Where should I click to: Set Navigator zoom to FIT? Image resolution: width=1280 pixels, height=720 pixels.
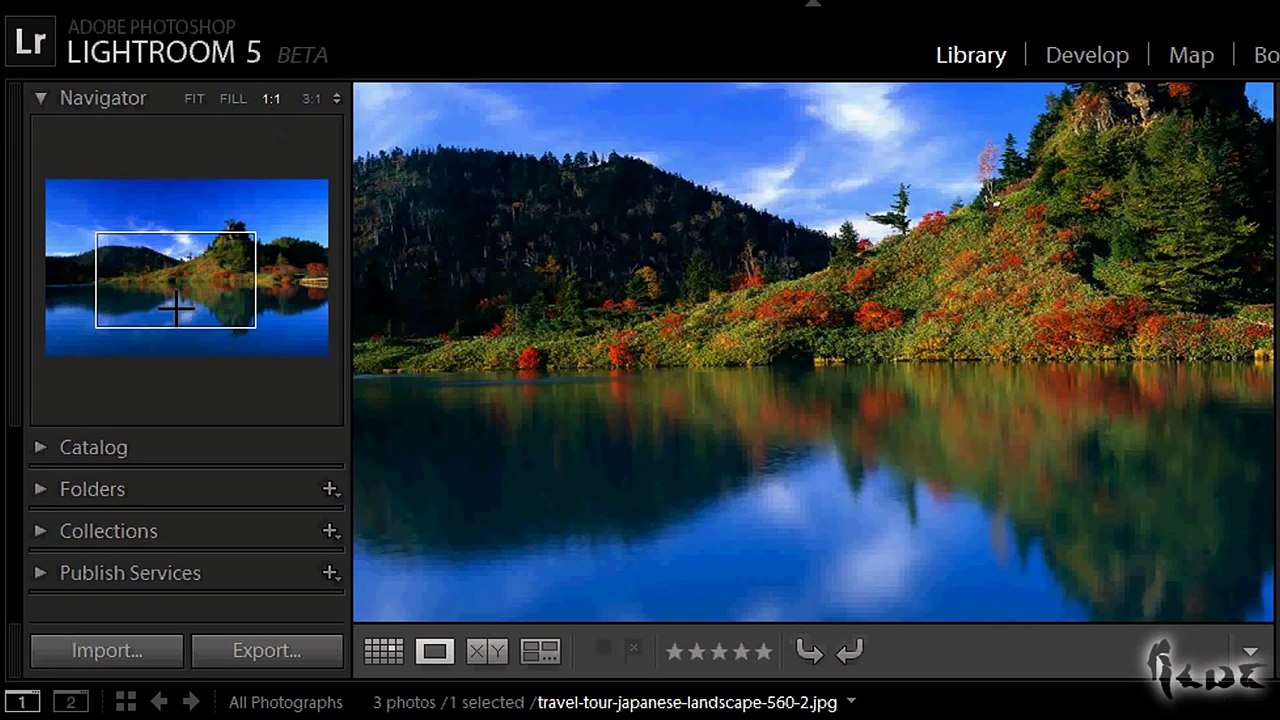point(194,99)
